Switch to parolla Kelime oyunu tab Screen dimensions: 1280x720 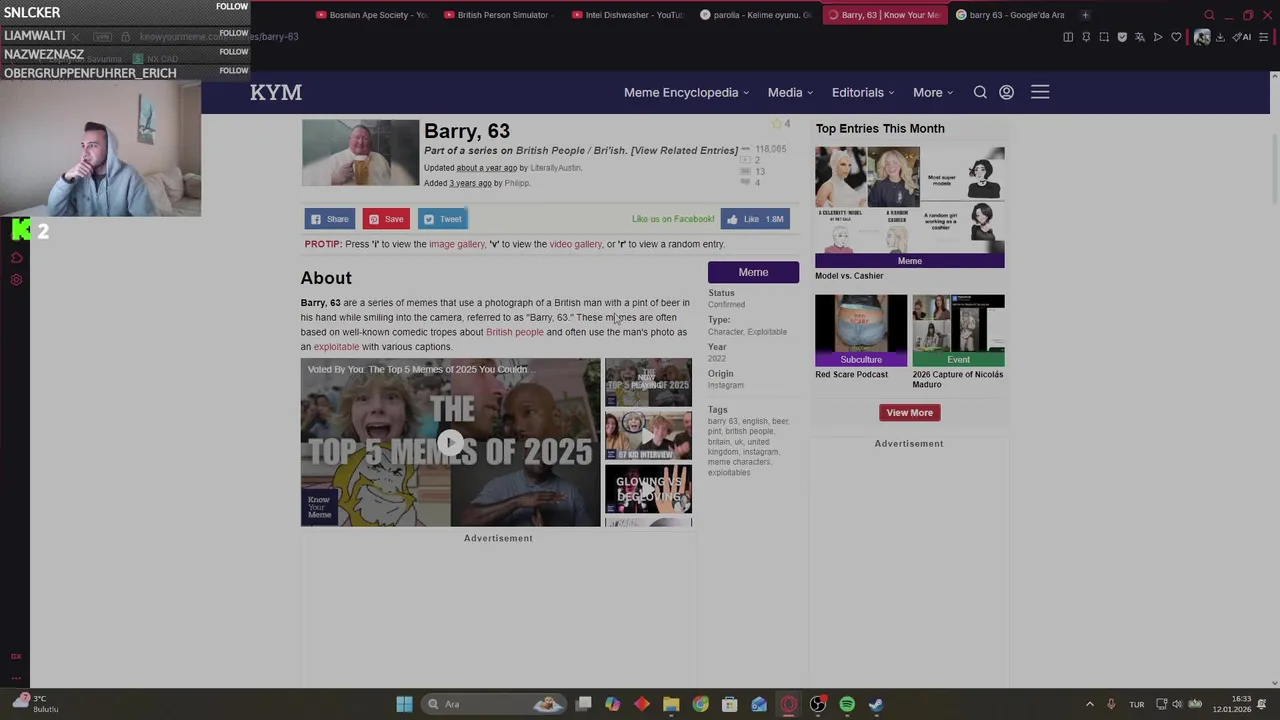[756, 15]
